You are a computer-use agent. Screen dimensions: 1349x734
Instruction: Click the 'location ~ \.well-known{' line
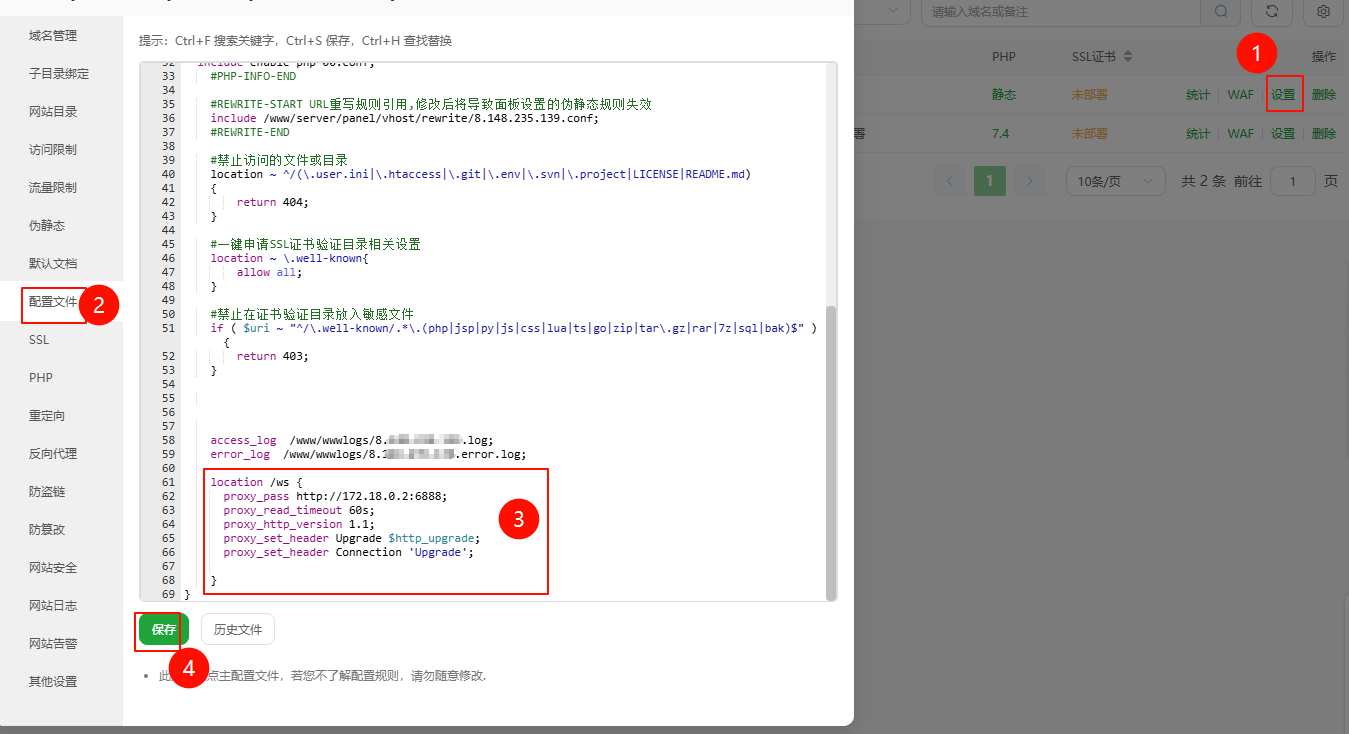pyautogui.click(x=289, y=258)
